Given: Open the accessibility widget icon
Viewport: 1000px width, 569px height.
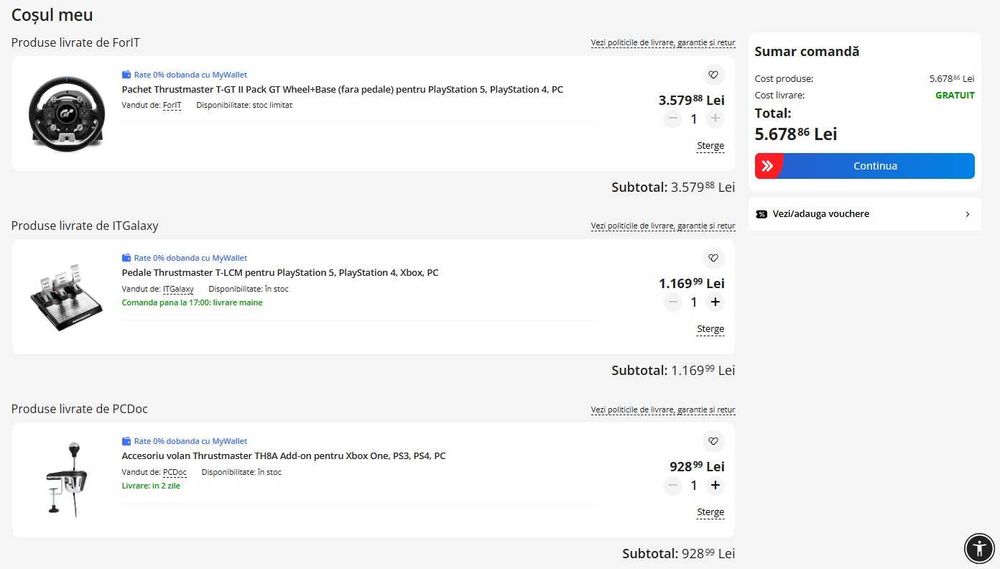Looking at the screenshot, I should [977, 547].
